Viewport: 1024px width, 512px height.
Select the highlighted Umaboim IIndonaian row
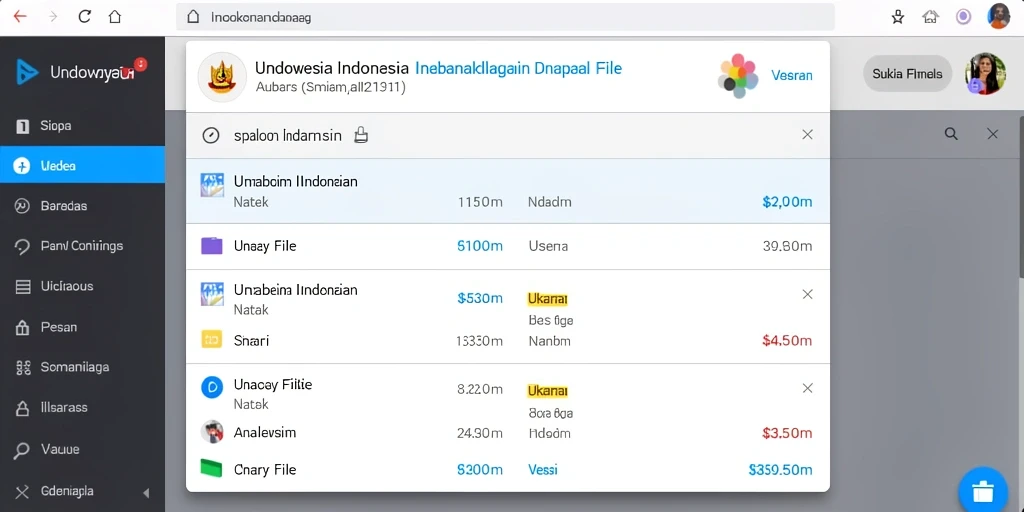(x=507, y=191)
